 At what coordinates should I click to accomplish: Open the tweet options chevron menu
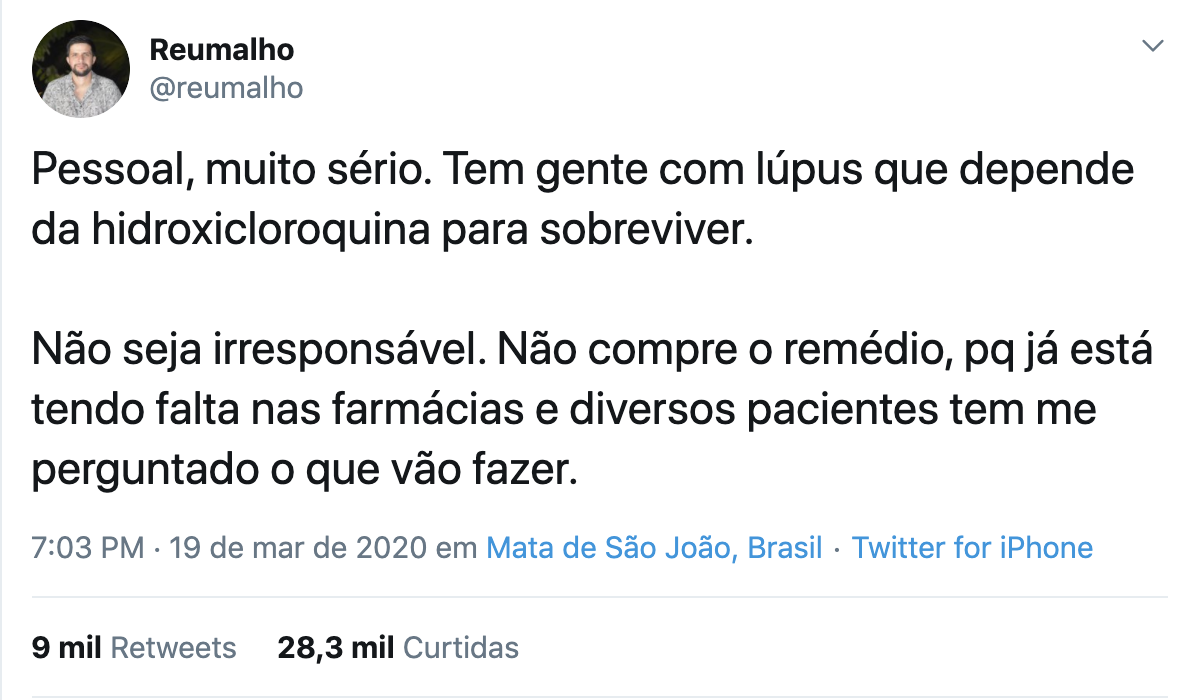pos(1152,46)
